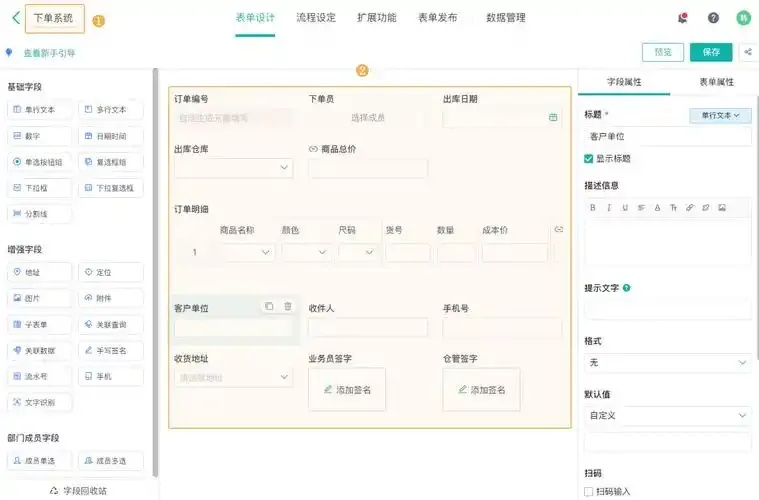Insert image in description editor
Viewport: 759px width, 500px height.
click(722, 208)
